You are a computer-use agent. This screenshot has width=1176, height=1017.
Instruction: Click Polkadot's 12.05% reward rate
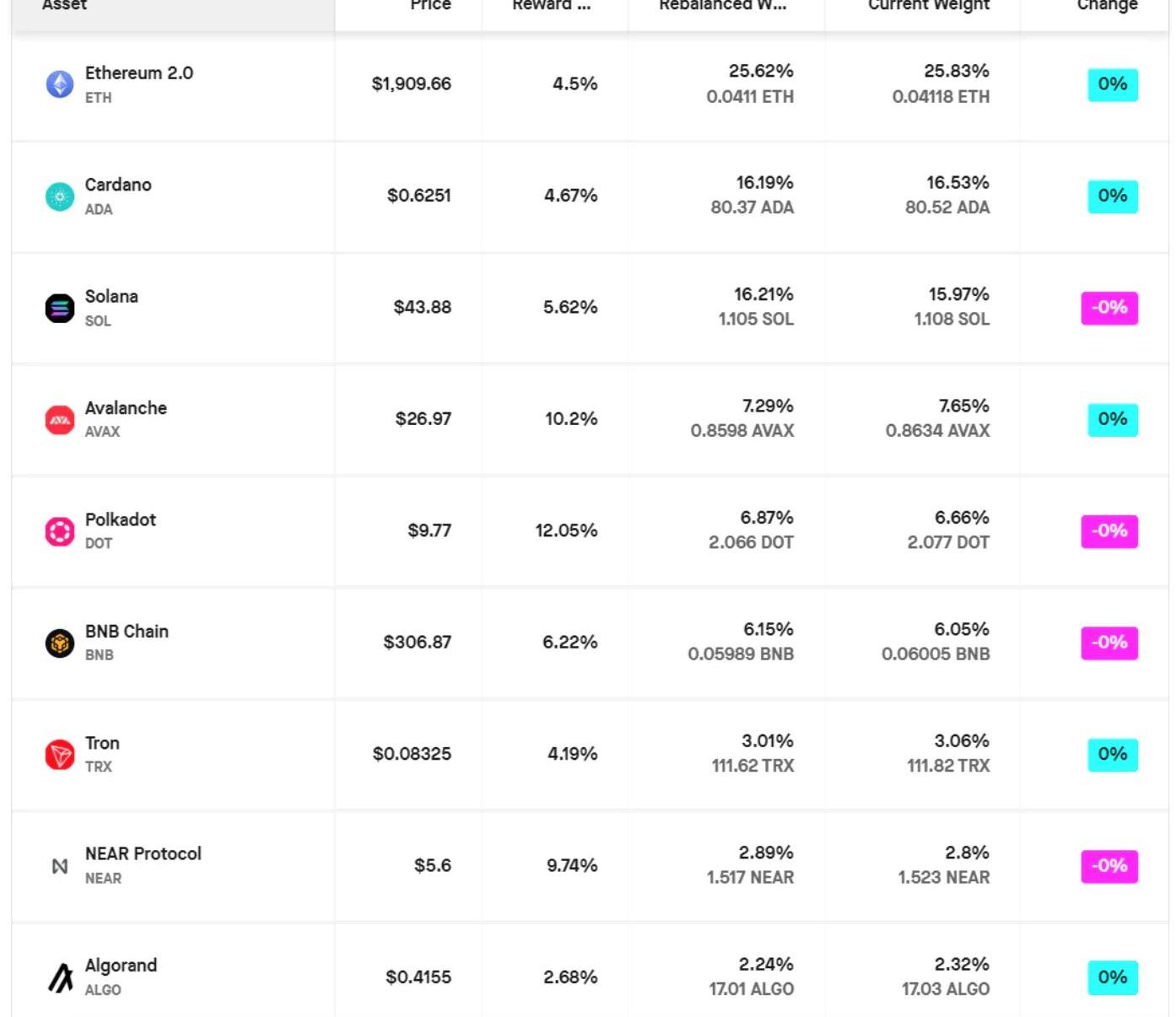pos(565,531)
